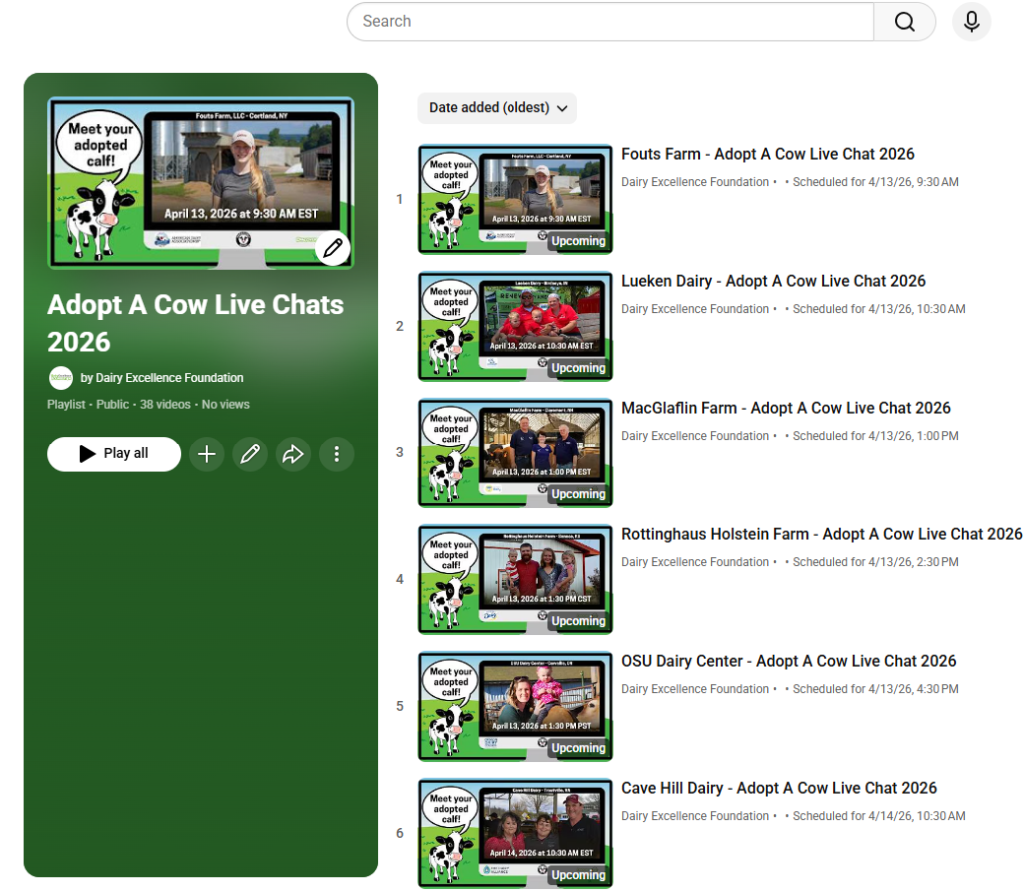Viewport: 1024px width, 891px height.
Task: Click the pencil icon on playlist cover image
Action: 333,247
